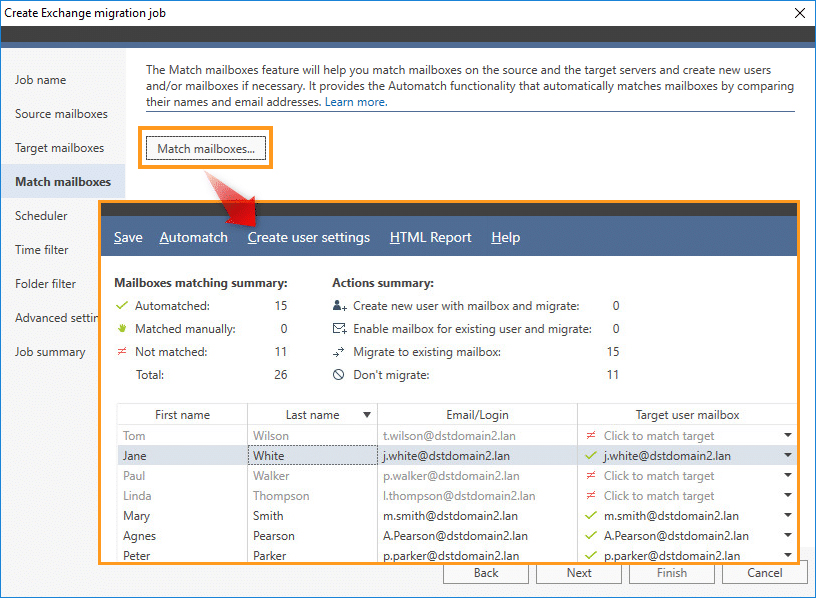Select Match mailboxes step in sidebar

(63, 182)
